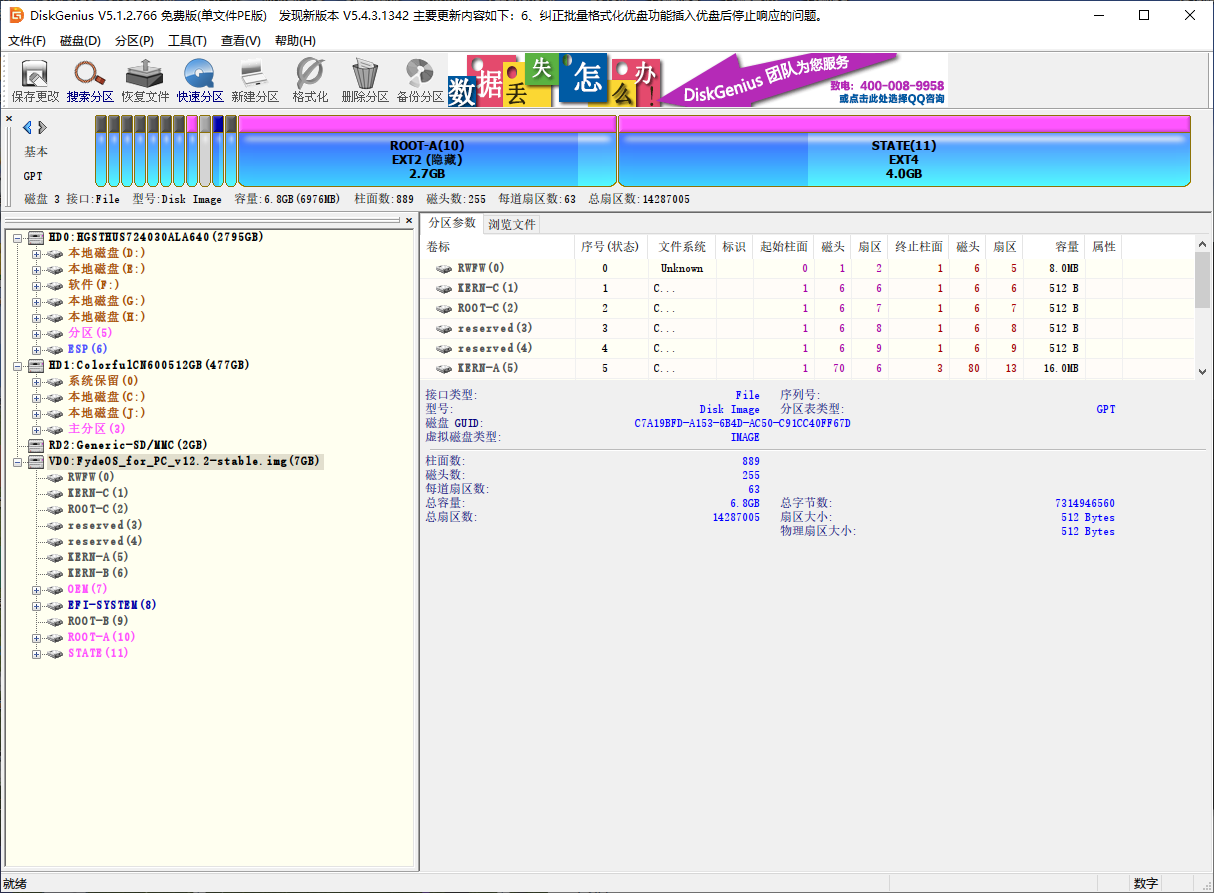Image resolution: width=1214 pixels, height=893 pixels.
Task: Expand the STATE(11) tree node
Action: (x=37, y=654)
